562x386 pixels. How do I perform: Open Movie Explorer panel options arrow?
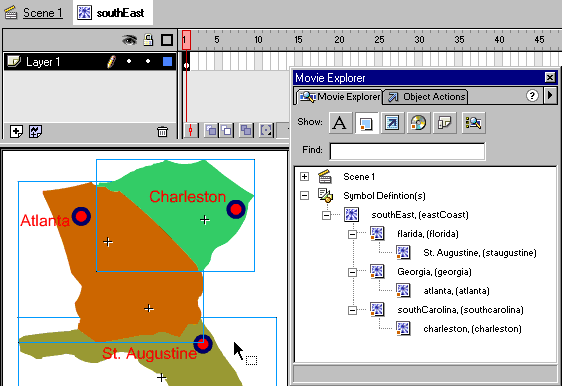(x=550, y=95)
